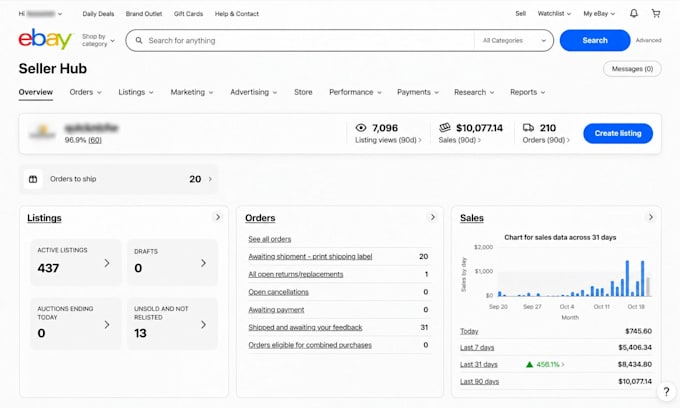Open the help question mark icon

[x=666, y=392]
